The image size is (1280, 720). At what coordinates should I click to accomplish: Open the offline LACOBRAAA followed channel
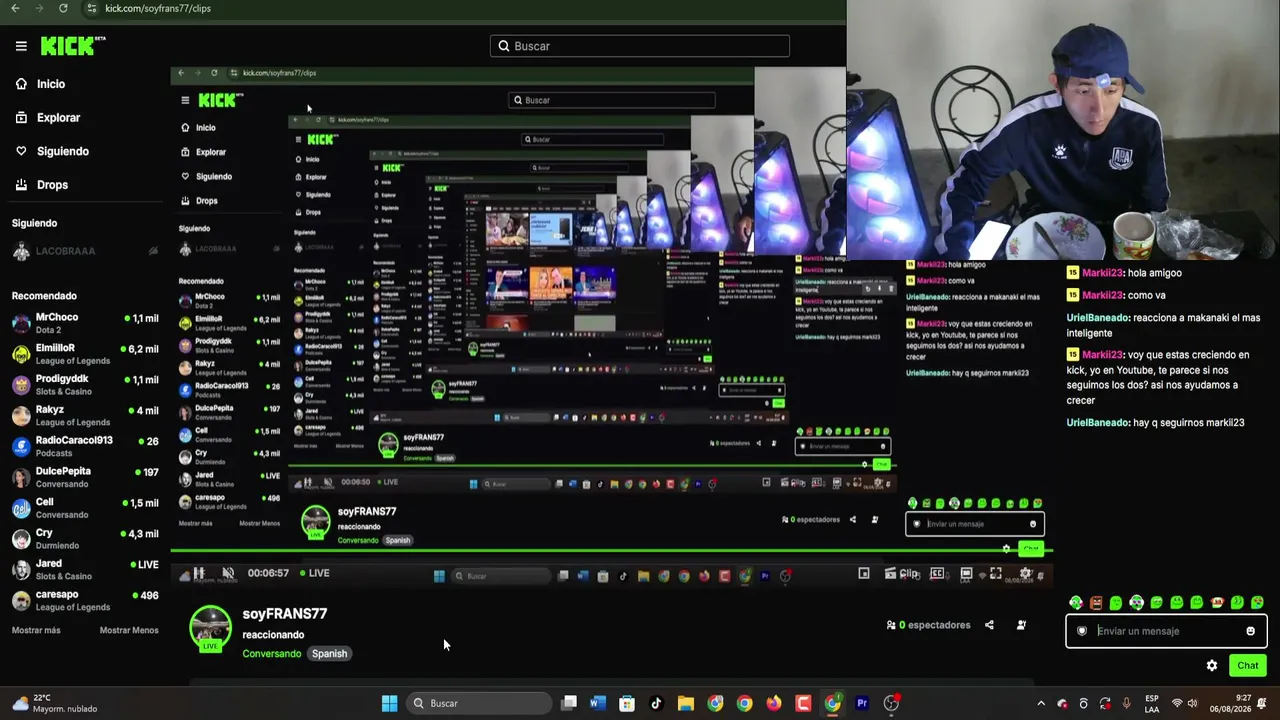click(x=85, y=251)
